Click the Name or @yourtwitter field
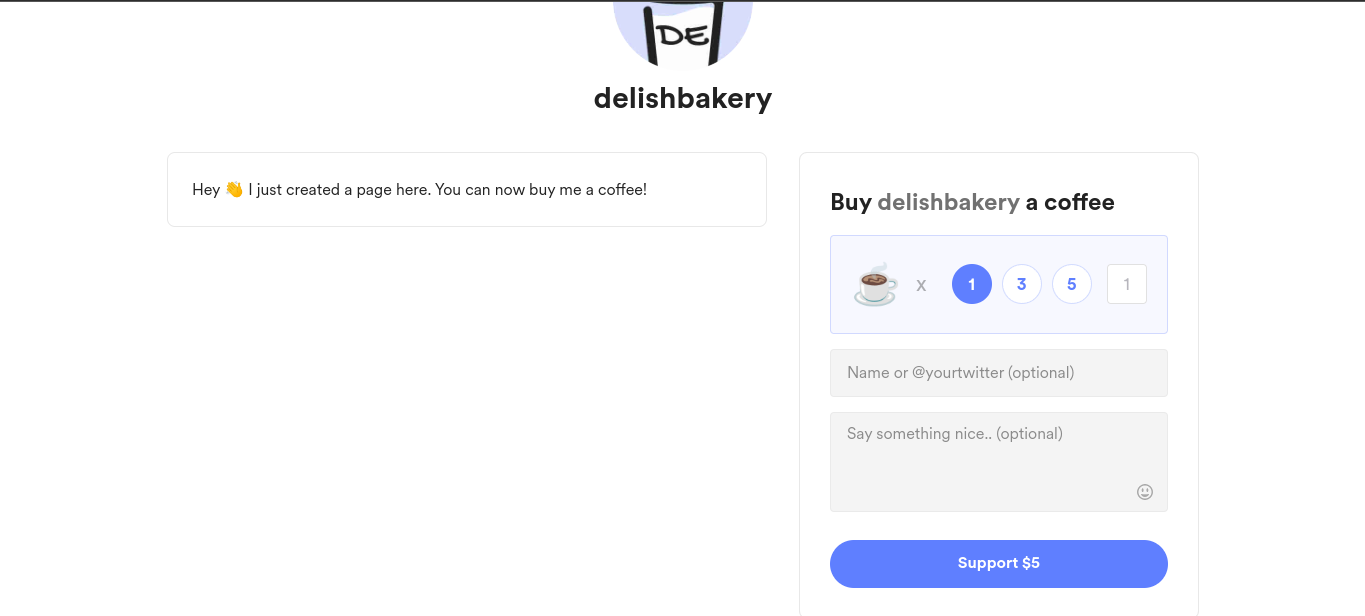The width and height of the screenshot is (1365, 616). (999, 373)
